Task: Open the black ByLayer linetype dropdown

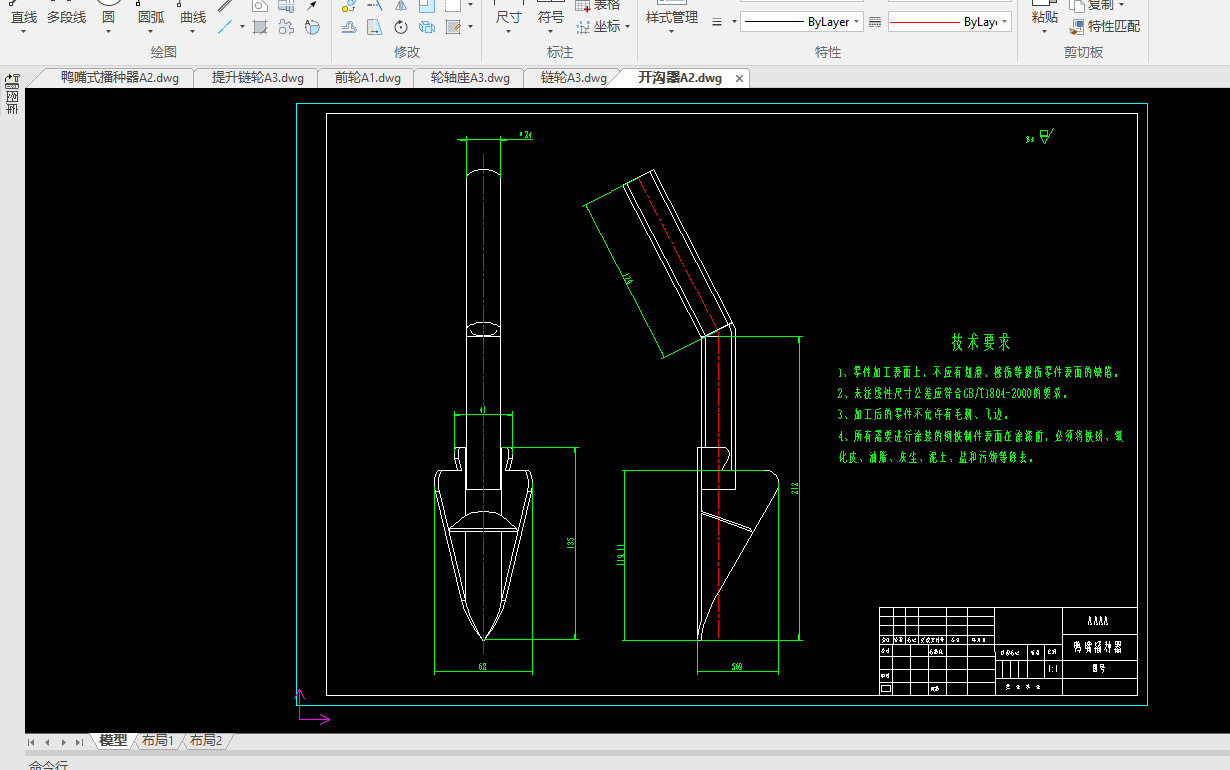Action: [x=857, y=21]
